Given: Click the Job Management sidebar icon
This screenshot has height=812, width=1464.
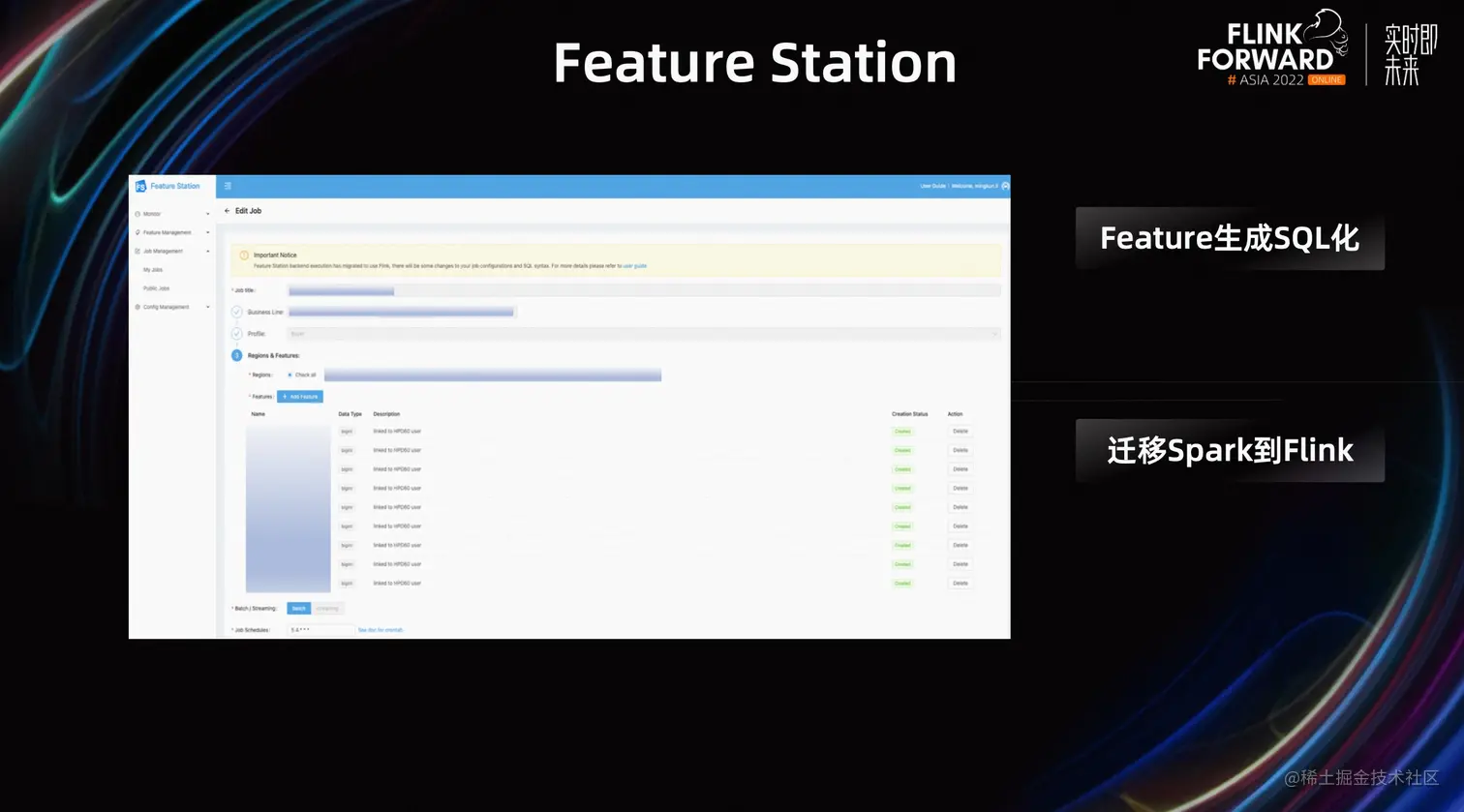Looking at the screenshot, I should click(x=137, y=252).
